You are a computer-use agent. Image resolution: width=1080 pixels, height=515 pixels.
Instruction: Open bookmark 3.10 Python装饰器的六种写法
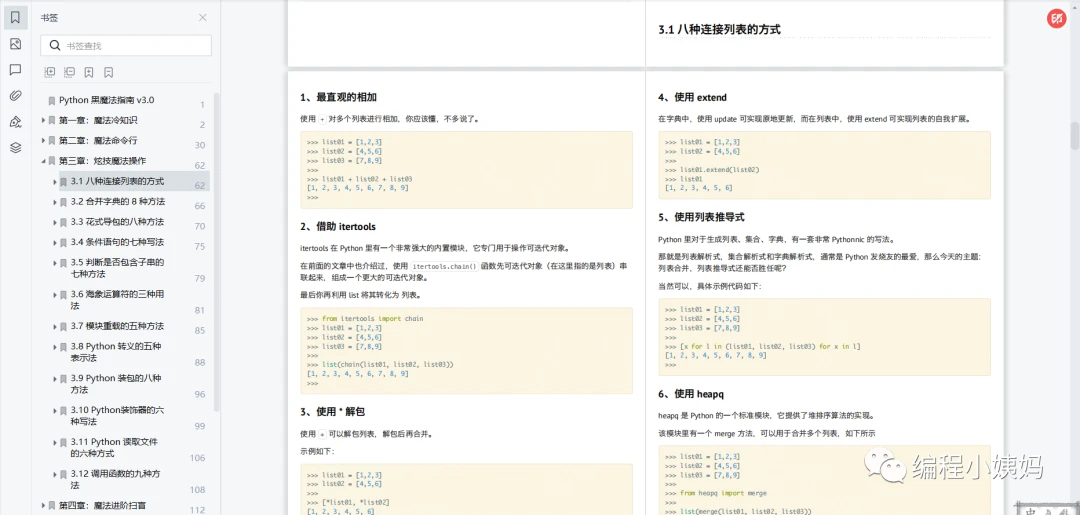point(117,415)
